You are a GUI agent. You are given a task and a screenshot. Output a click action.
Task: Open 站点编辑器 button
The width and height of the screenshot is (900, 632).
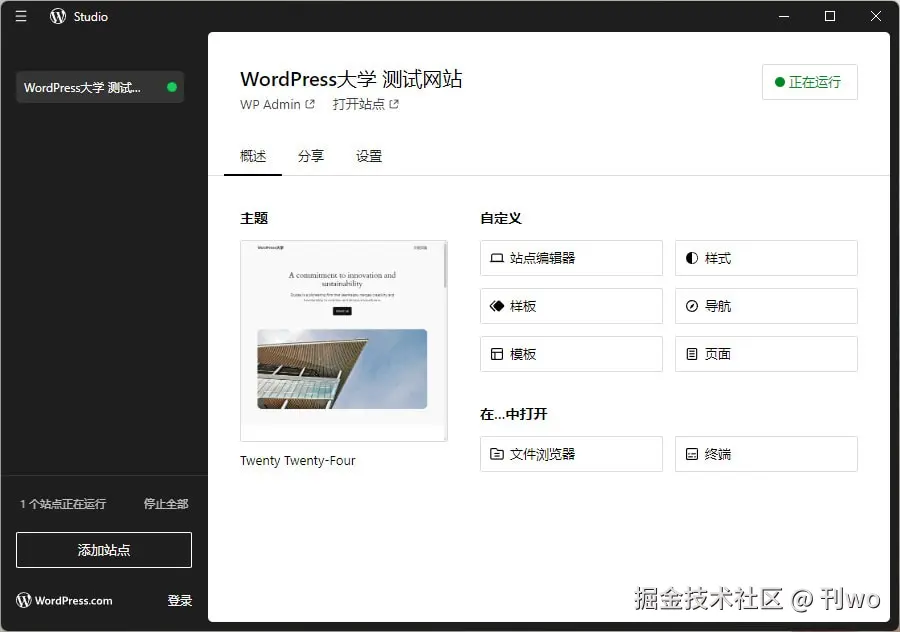[x=571, y=258]
